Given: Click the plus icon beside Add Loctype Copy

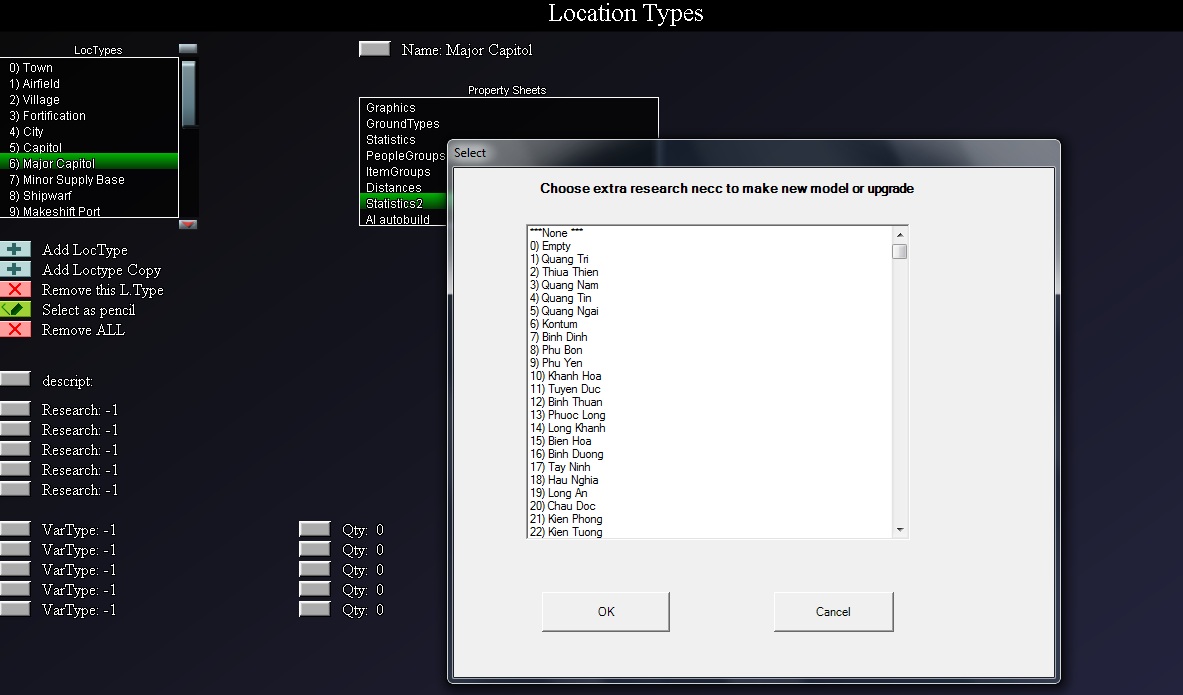Looking at the screenshot, I should tap(15, 269).
